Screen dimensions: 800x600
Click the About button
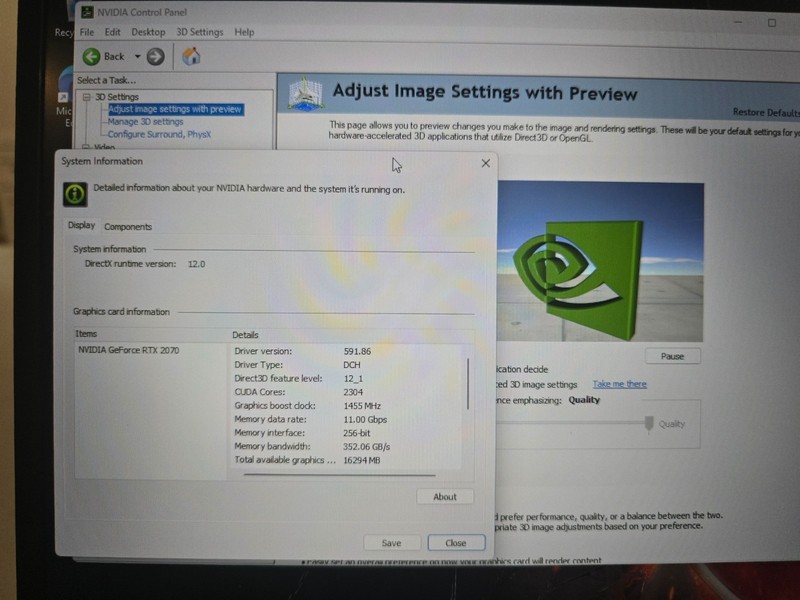tap(445, 496)
